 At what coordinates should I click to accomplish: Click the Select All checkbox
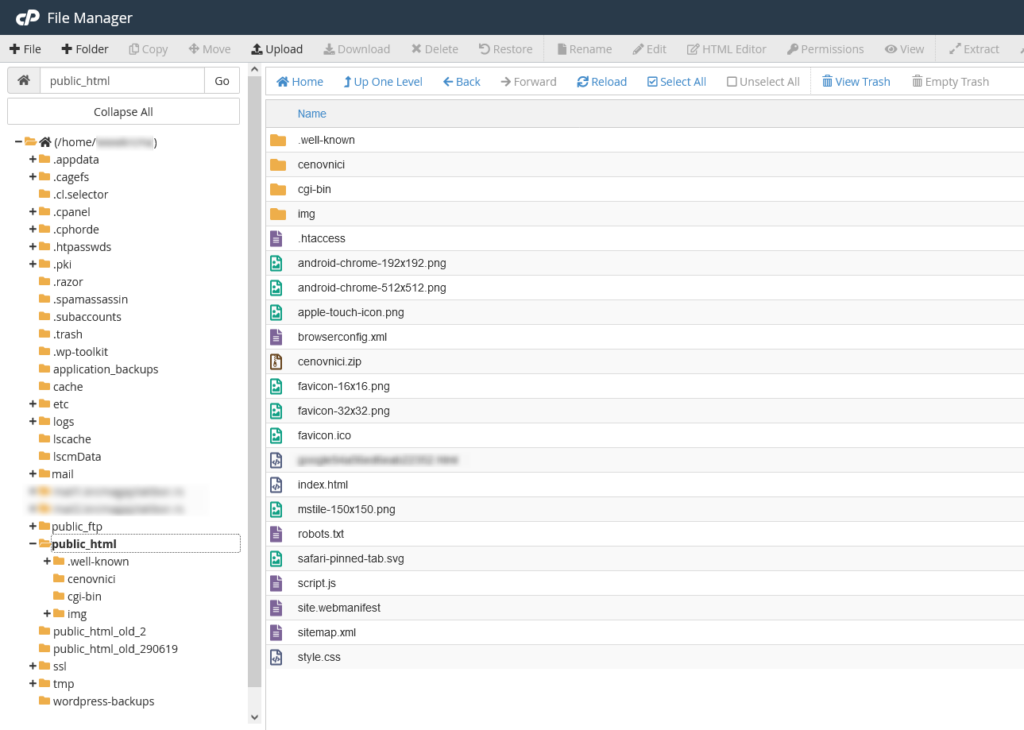tap(653, 82)
